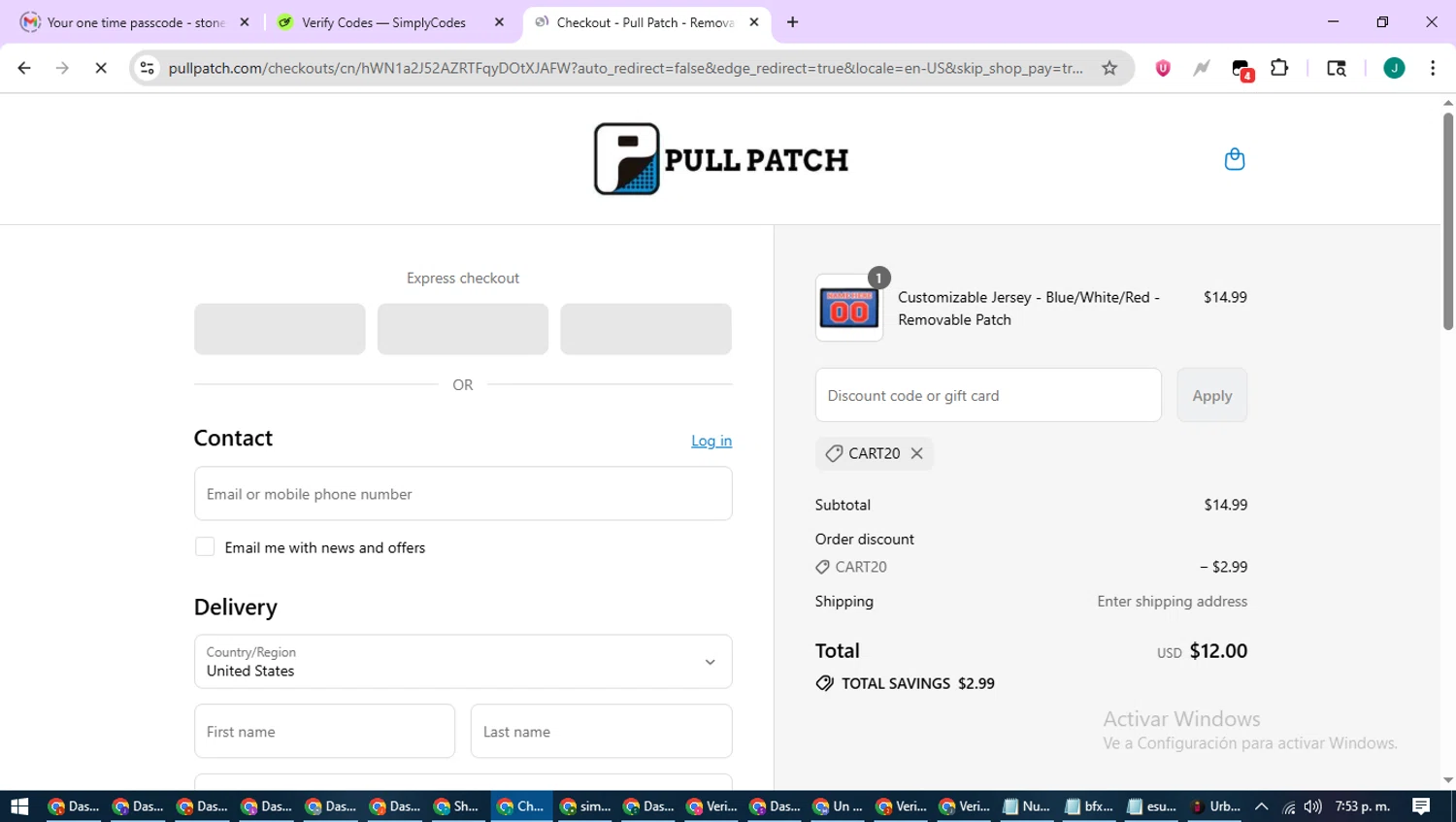Click the Pull Patch logo
Screen dimensions: 1456x822
(x=721, y=159)
